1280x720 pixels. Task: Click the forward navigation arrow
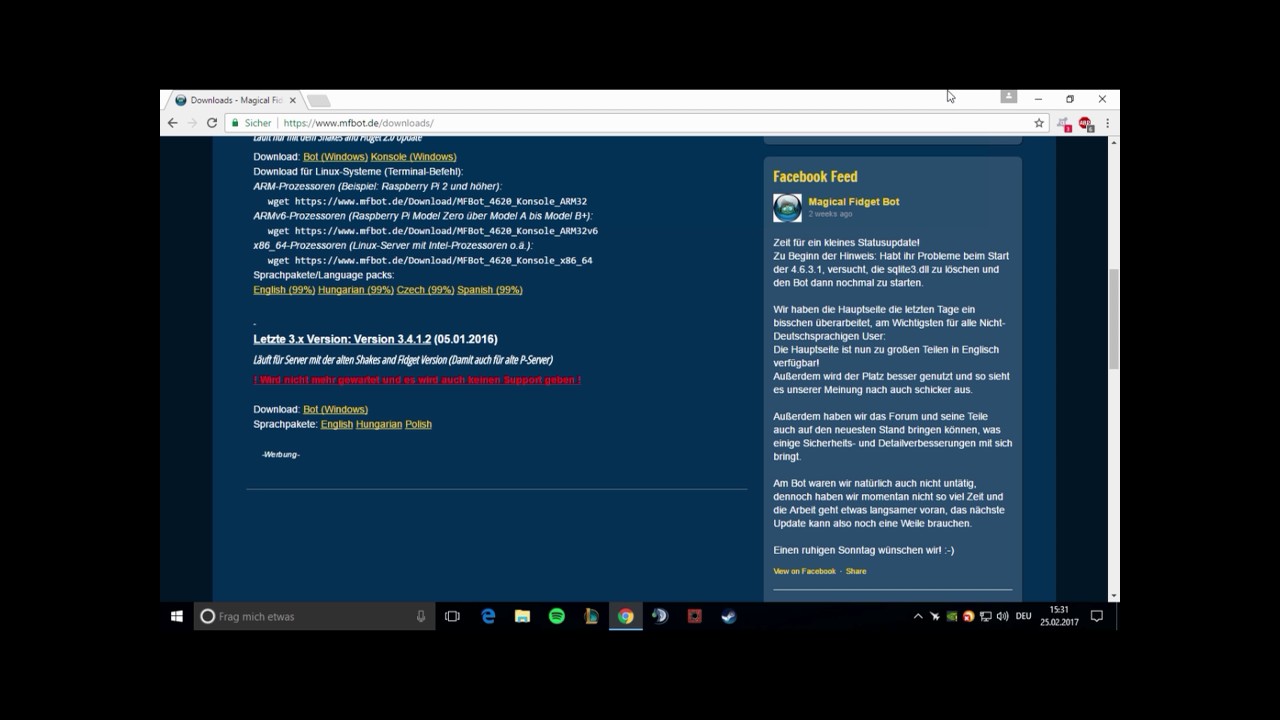click(191, 123)
